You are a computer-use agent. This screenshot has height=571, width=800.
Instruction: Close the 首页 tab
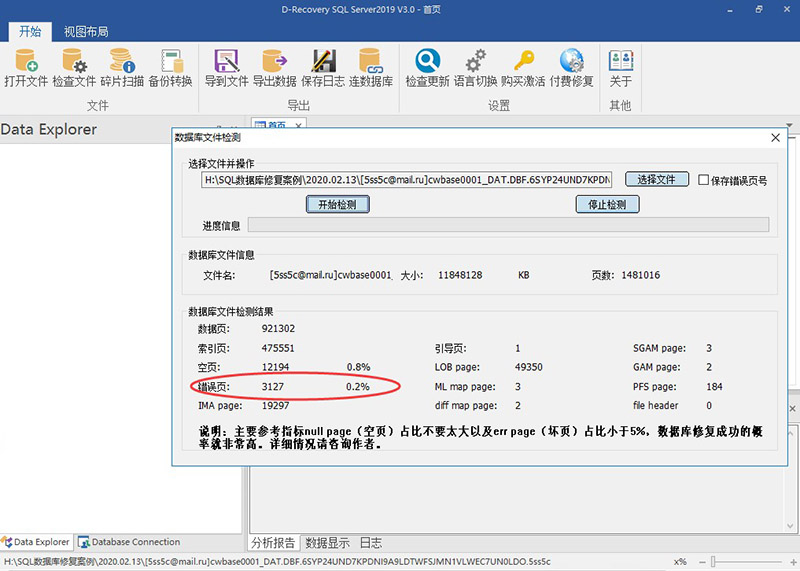[x=298, y=125]
